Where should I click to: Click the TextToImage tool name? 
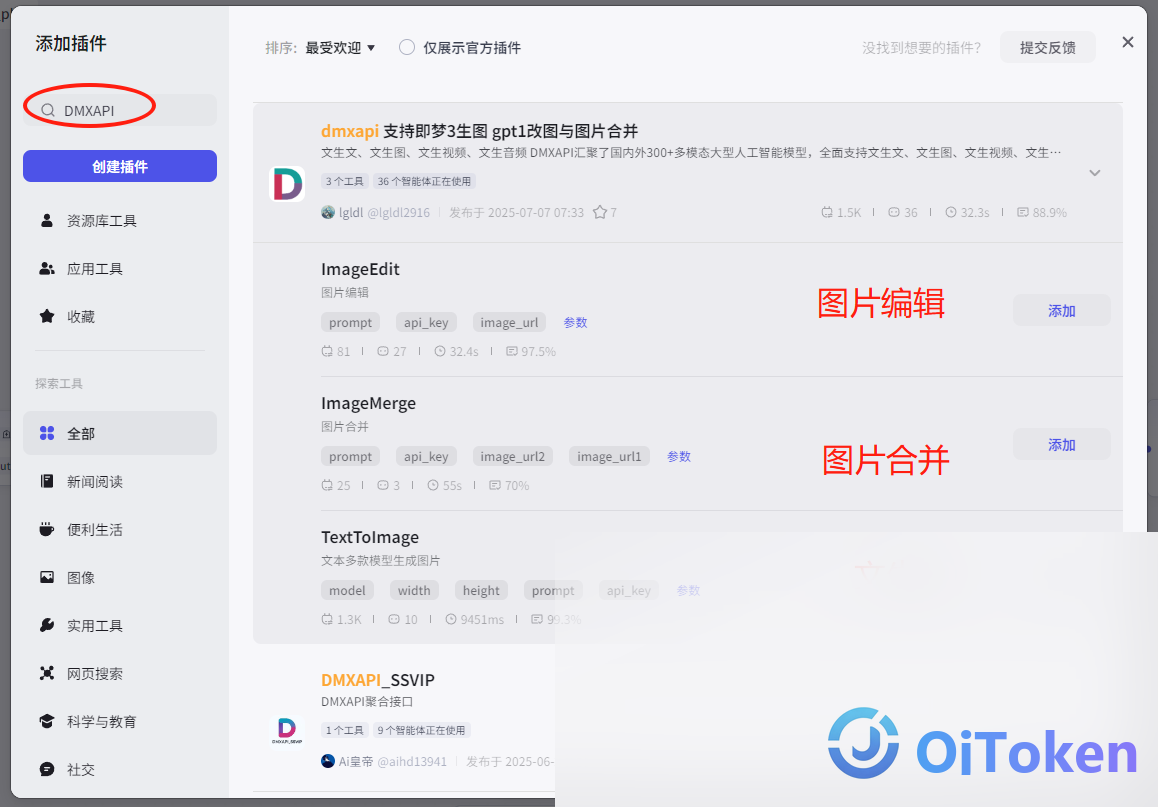coord(370,538)
